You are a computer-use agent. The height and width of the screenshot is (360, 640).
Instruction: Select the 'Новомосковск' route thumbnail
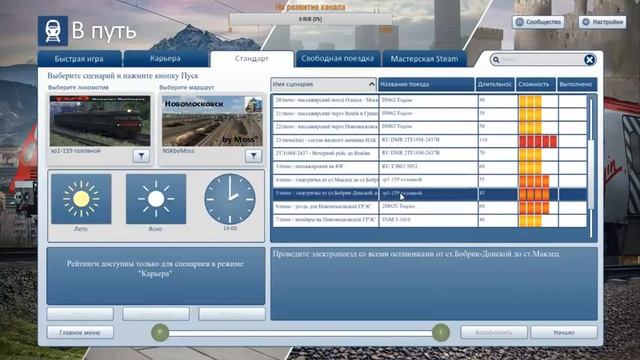[212, 121]
